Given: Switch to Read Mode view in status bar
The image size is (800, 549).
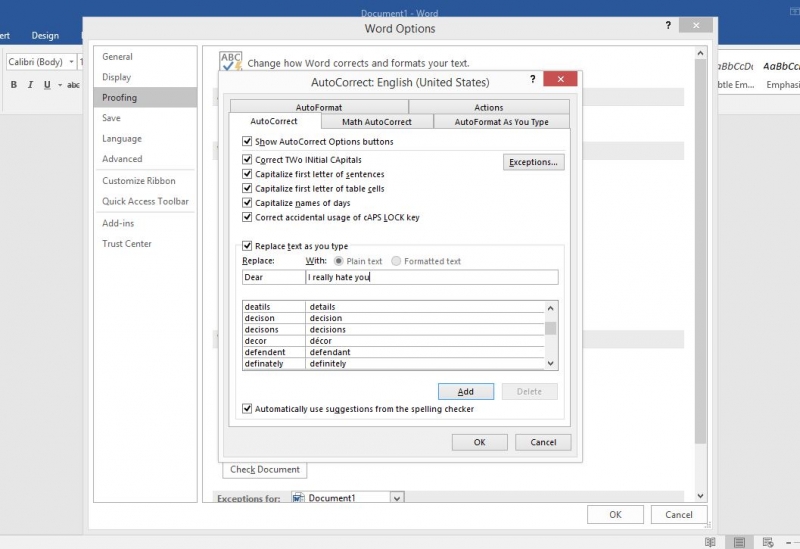Looking at the screenshot, I should tap(710, 541).
